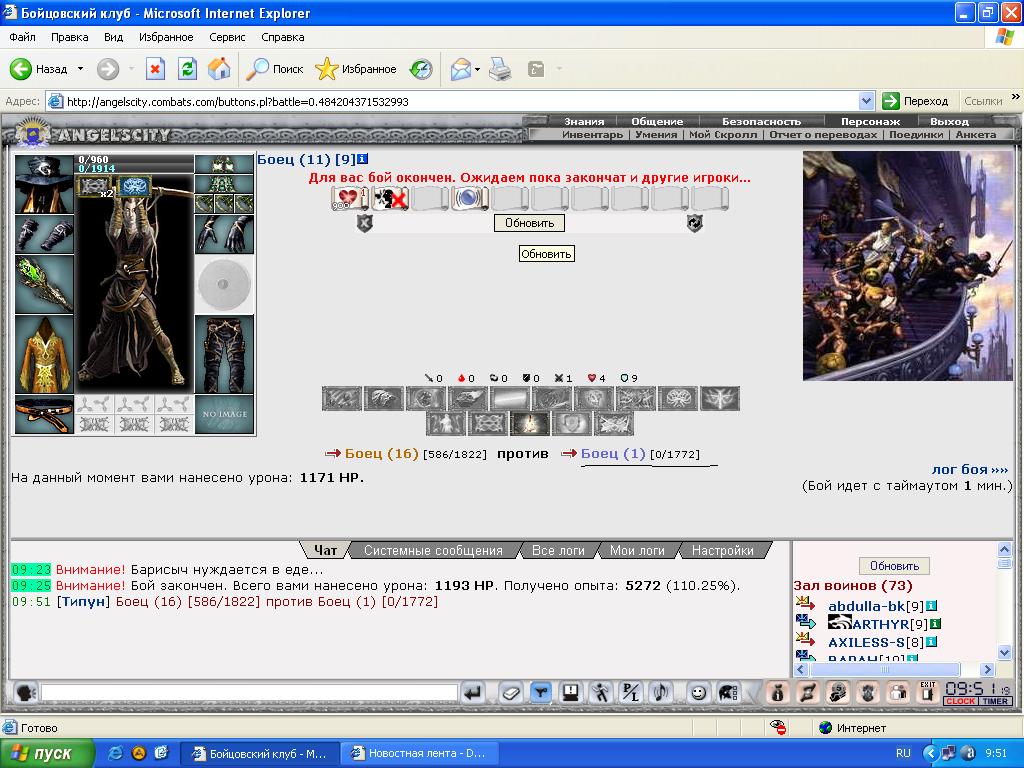Open Инвентарь in game menu
The image size is (1024, 768).
592,135
